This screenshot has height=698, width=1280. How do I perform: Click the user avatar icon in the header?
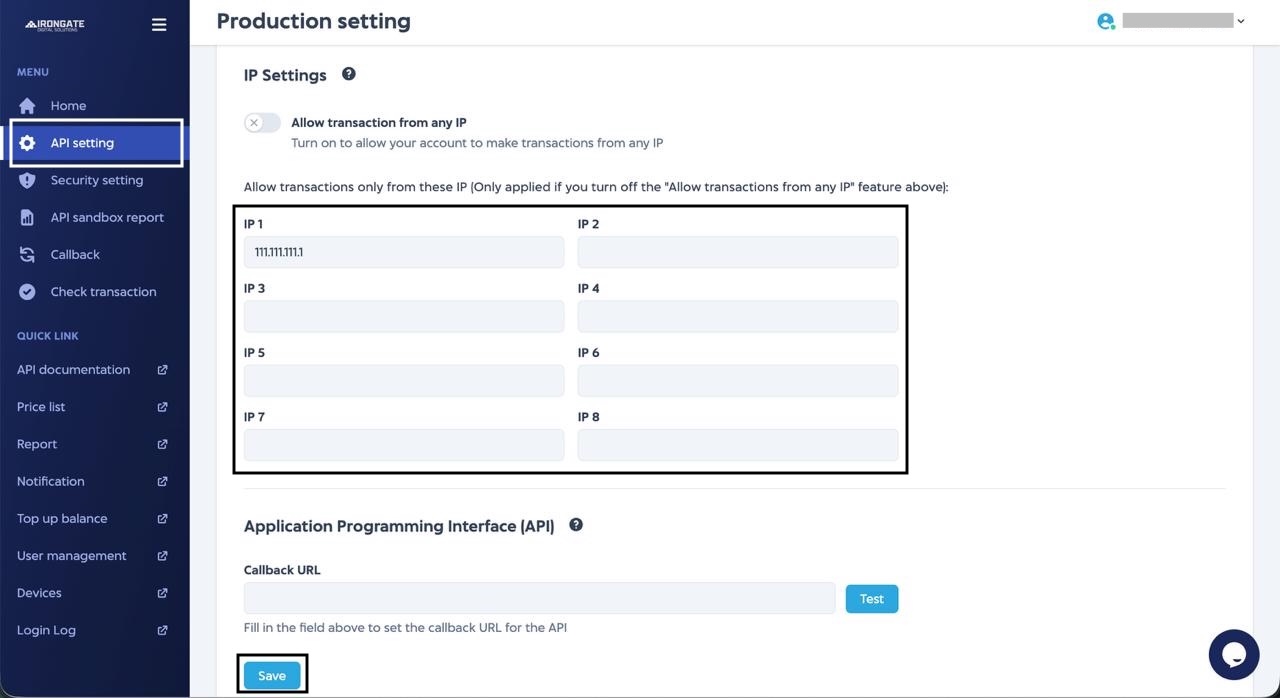(1105, 20)
